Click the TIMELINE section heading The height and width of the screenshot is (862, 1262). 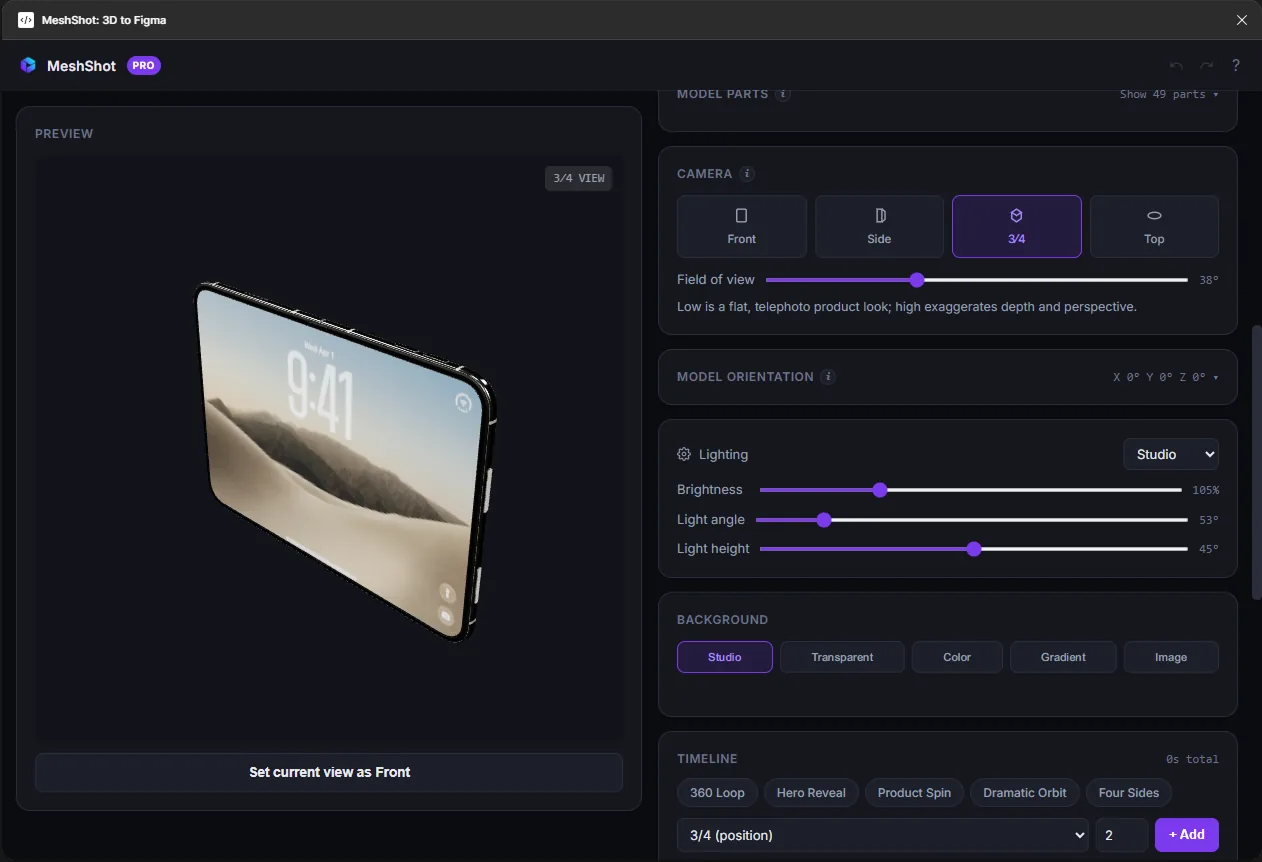pos(707,759)
